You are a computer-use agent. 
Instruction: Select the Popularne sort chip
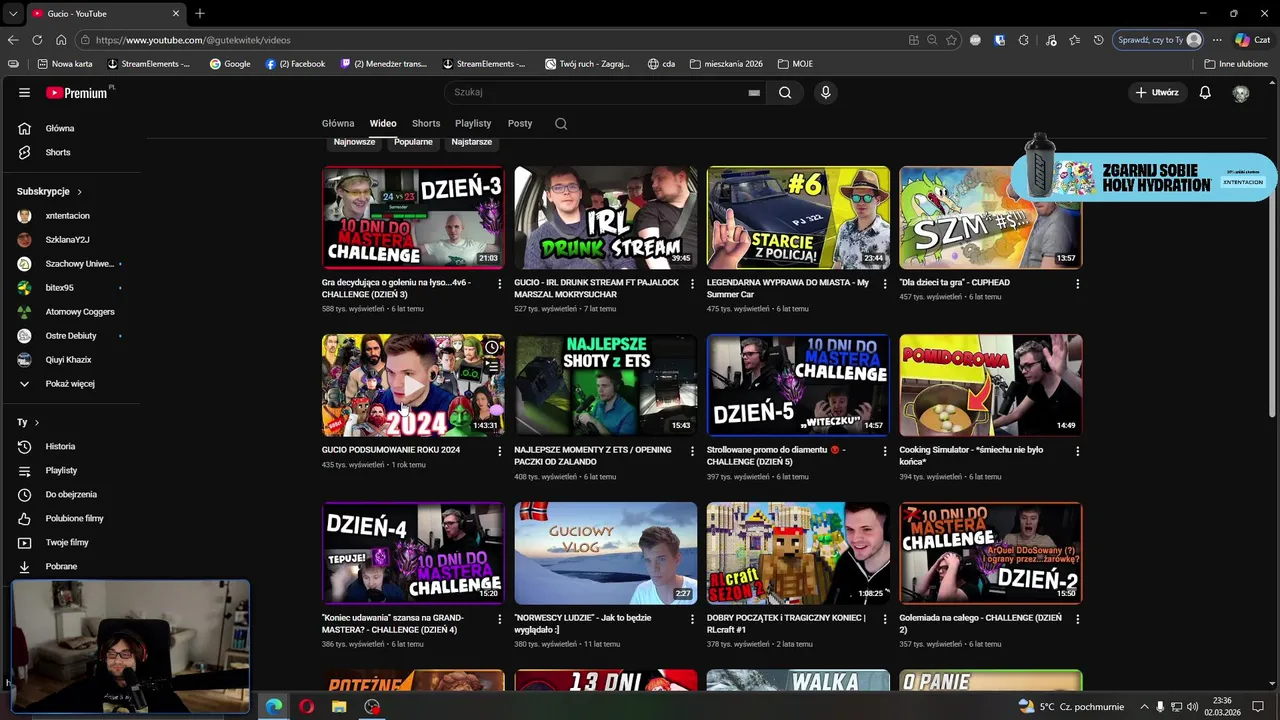tap(413, 142)
